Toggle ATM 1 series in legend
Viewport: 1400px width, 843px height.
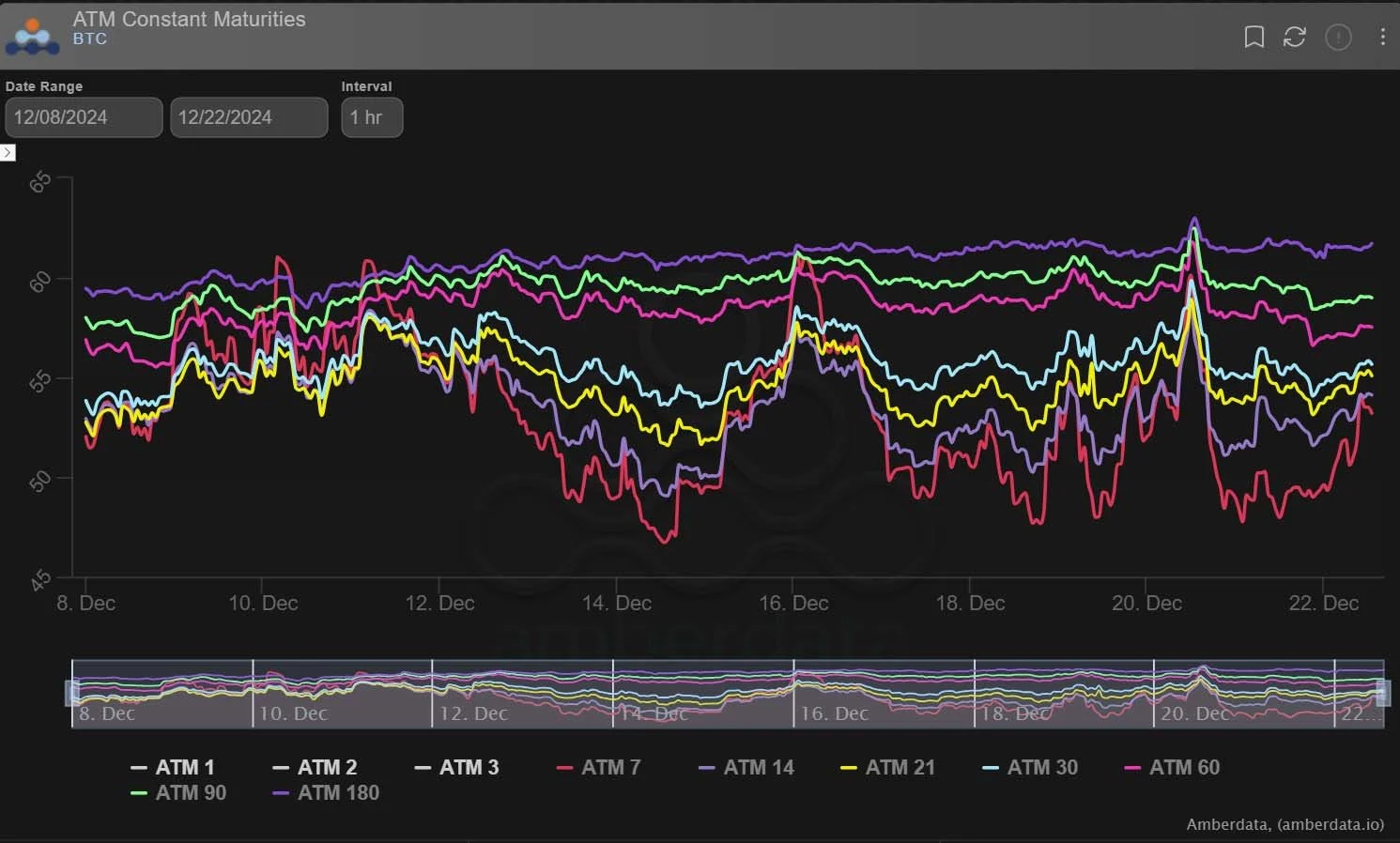coord(173,767)
